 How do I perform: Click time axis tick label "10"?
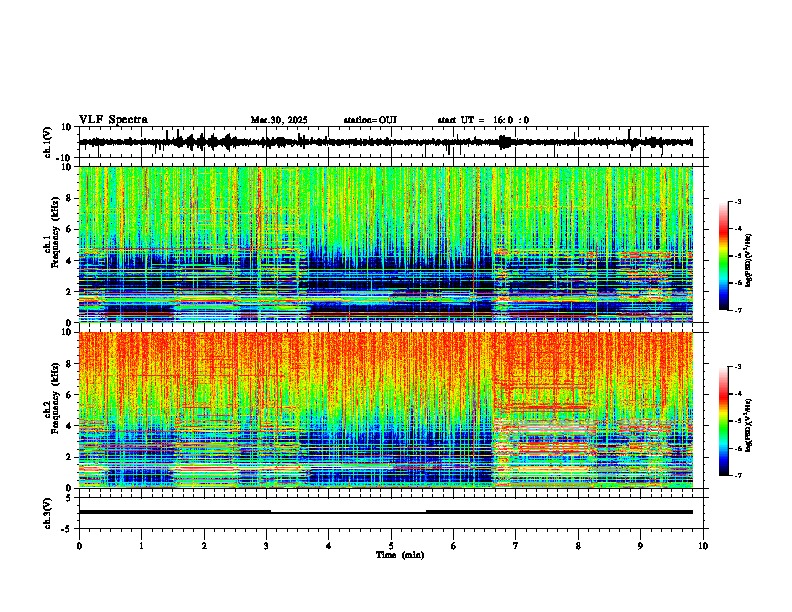[x=703, y=546]
